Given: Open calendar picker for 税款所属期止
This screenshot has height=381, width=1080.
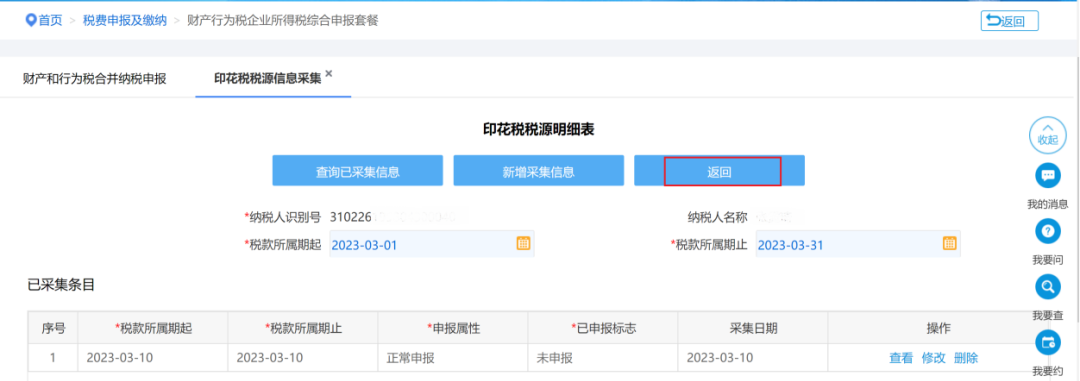Looking at the screenshot, I should pos(949,243).
